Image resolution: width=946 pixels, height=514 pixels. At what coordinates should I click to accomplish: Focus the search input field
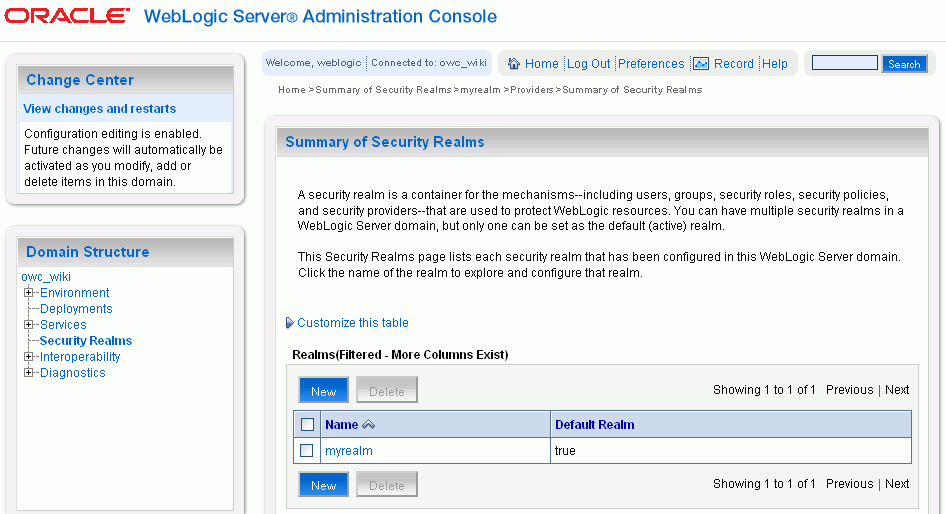click(x=845, y=63)
